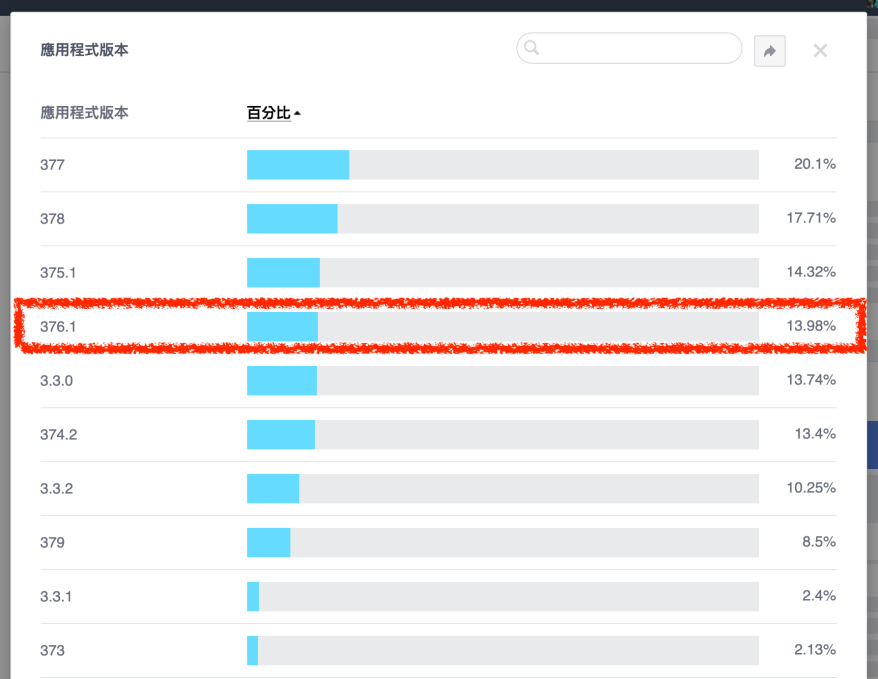Click the magnifier icon in search box
This screenshot has height=679, width=878.
click(x=532, y=48)
